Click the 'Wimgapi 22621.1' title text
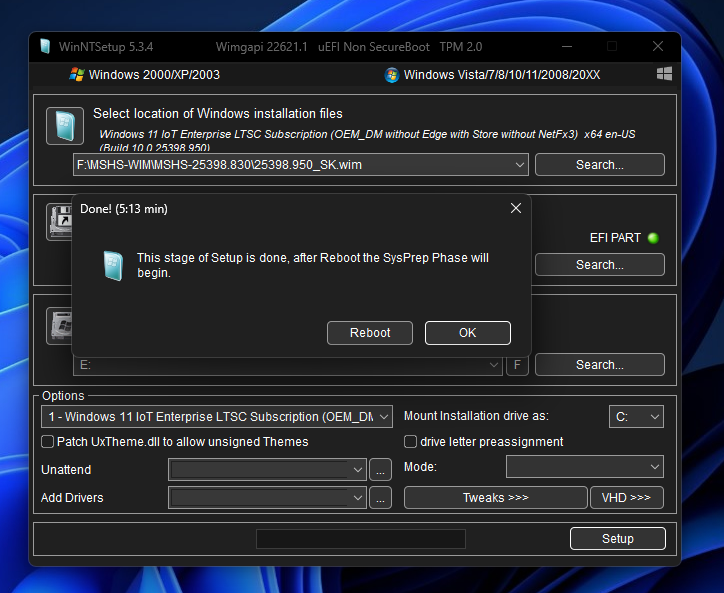This screenshot has width=724, height=593. 261,47
